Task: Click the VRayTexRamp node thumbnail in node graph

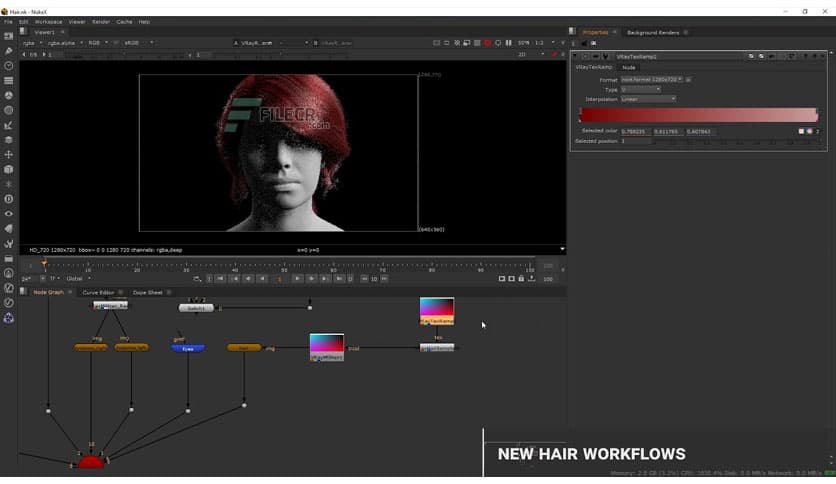Action: (437, 311)
